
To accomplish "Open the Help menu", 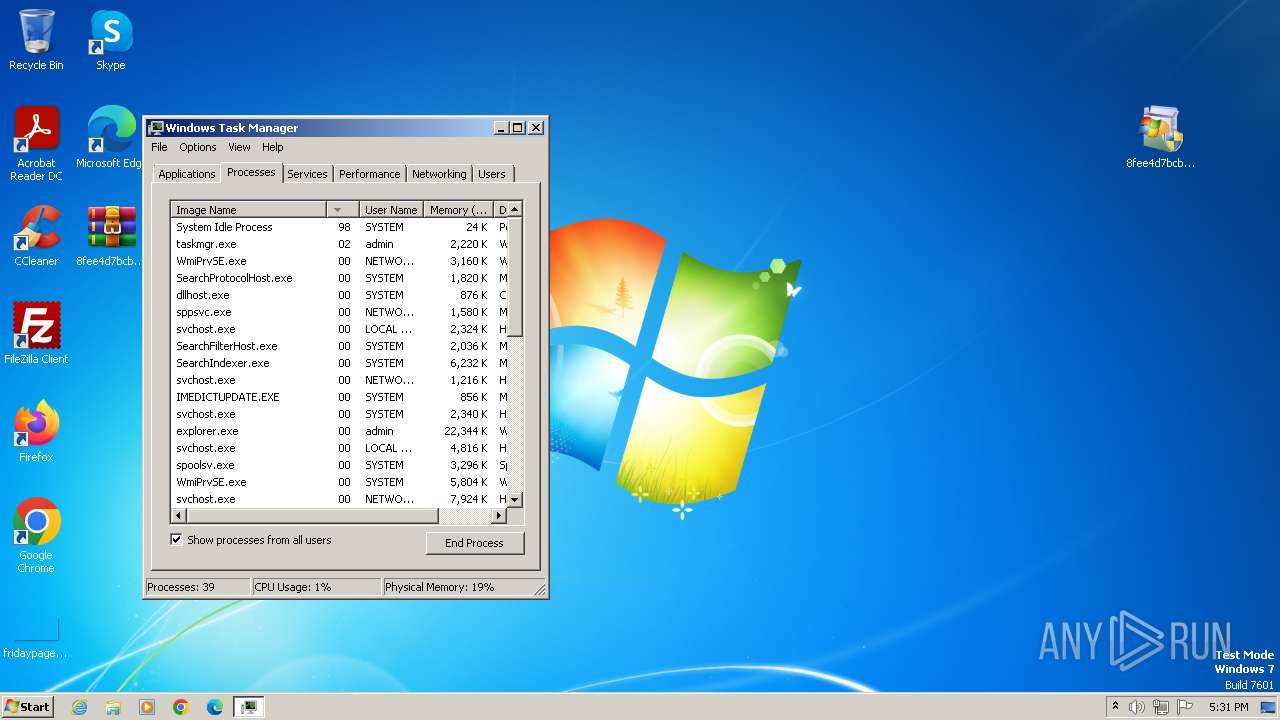I will [x=273, y=147].
